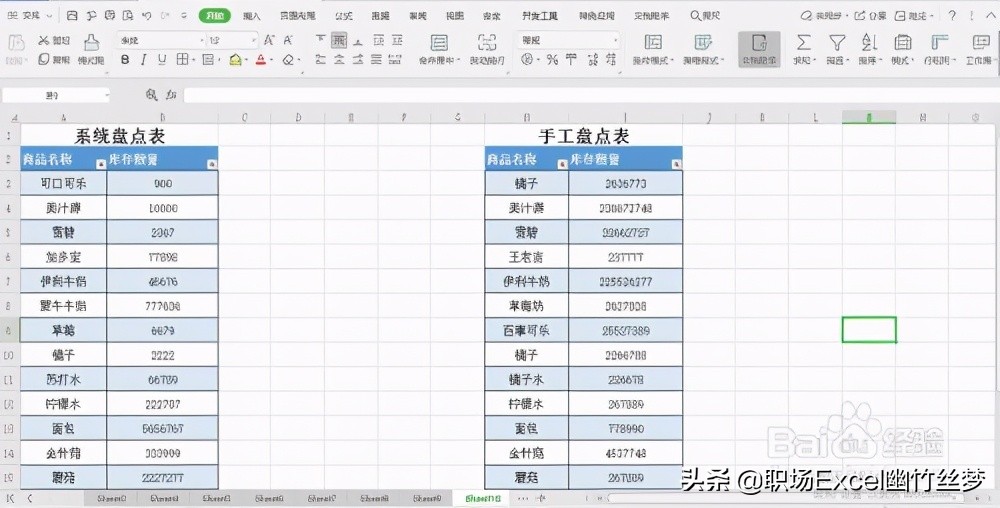Viewport: 1000px width, 508px height.
Task: Click the Table Style icon
Action: click(703, 43)
